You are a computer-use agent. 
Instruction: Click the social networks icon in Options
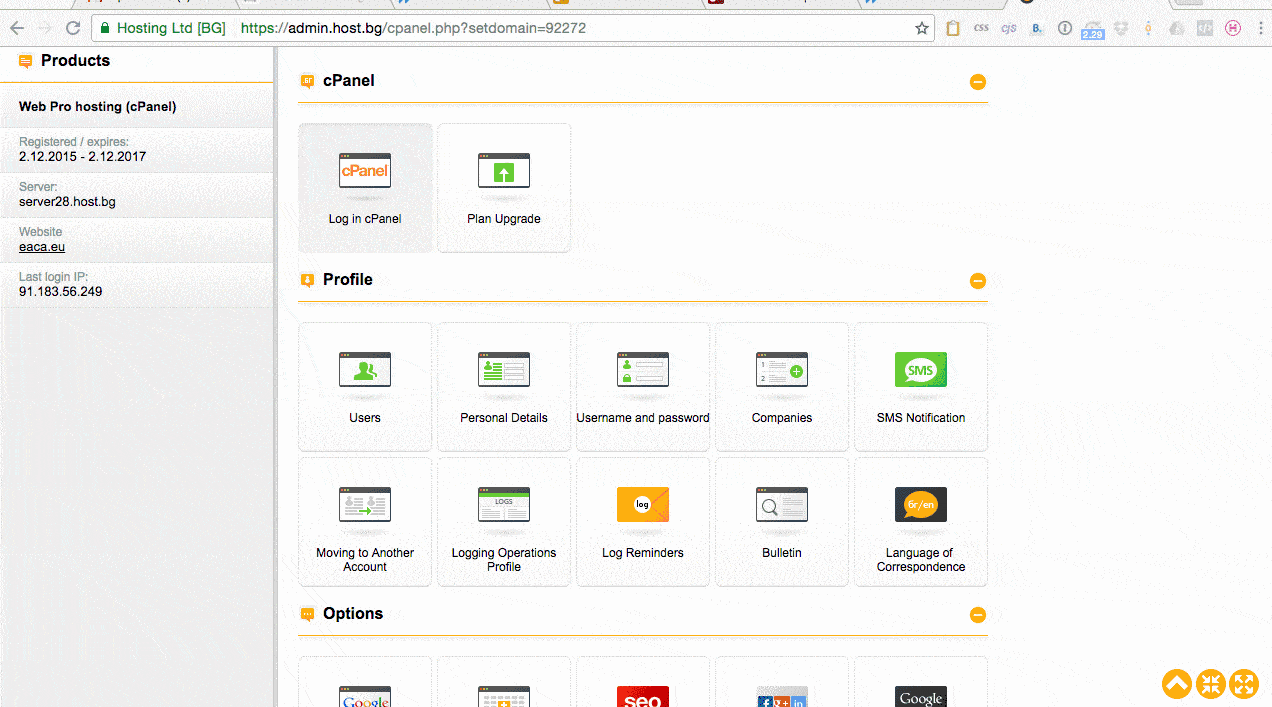pos(782,697)
